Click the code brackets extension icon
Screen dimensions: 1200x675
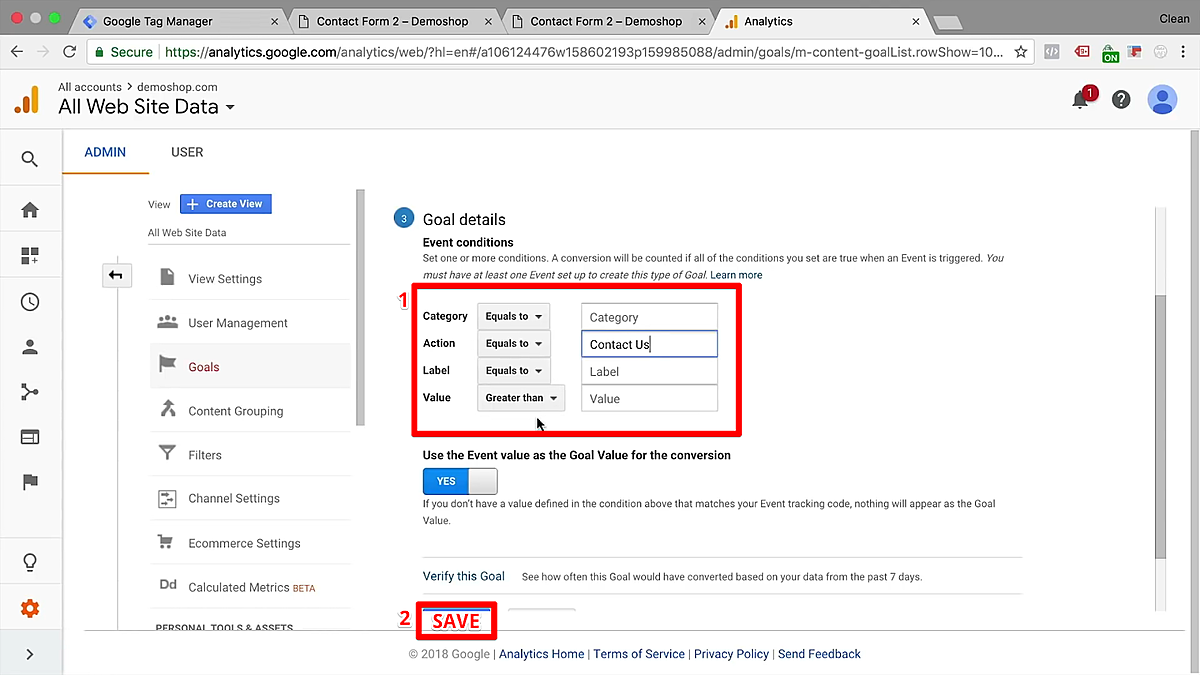coord(1051,52)
